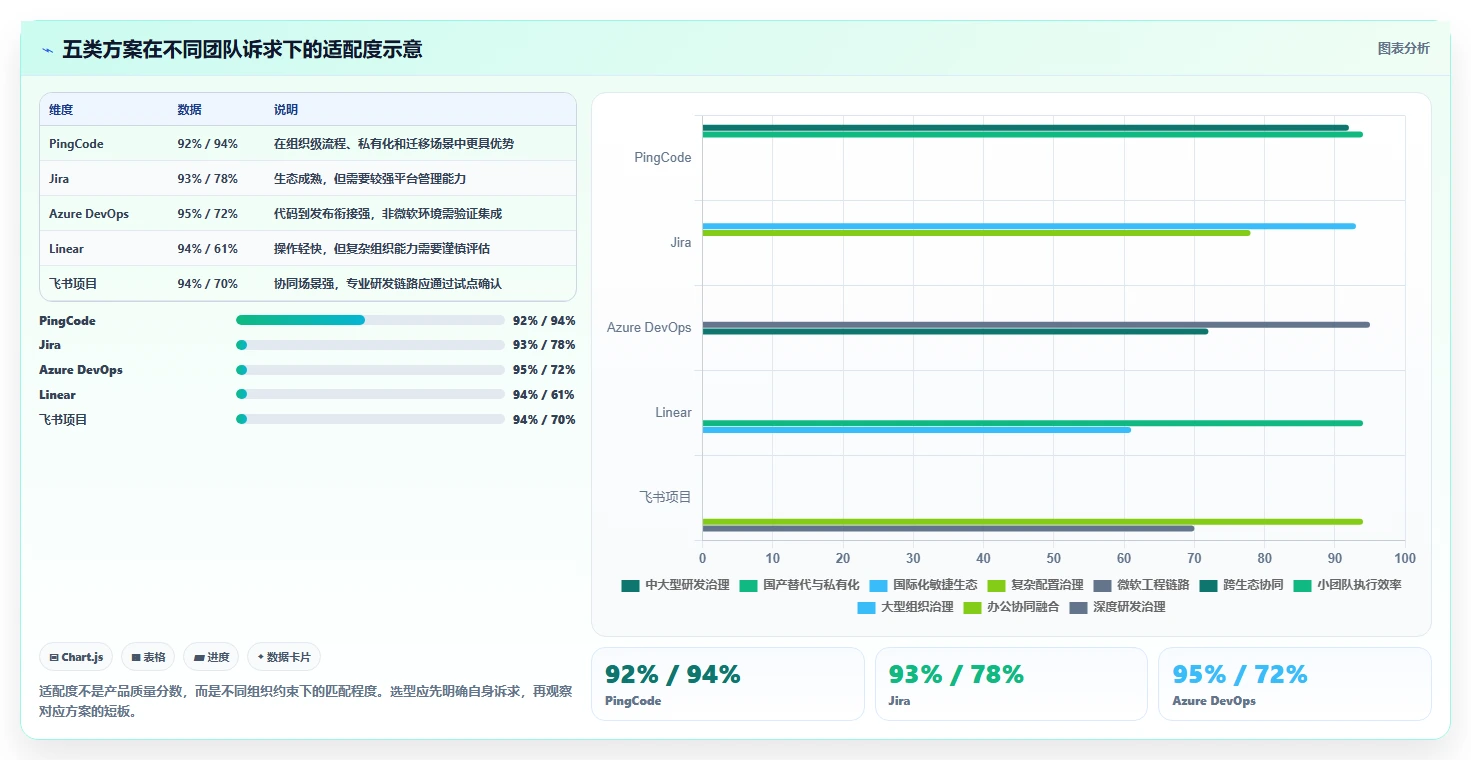This screenshot has width=1471, height=760.
Task: Click the table cell reading 95% / 72%
Action: 207,214
